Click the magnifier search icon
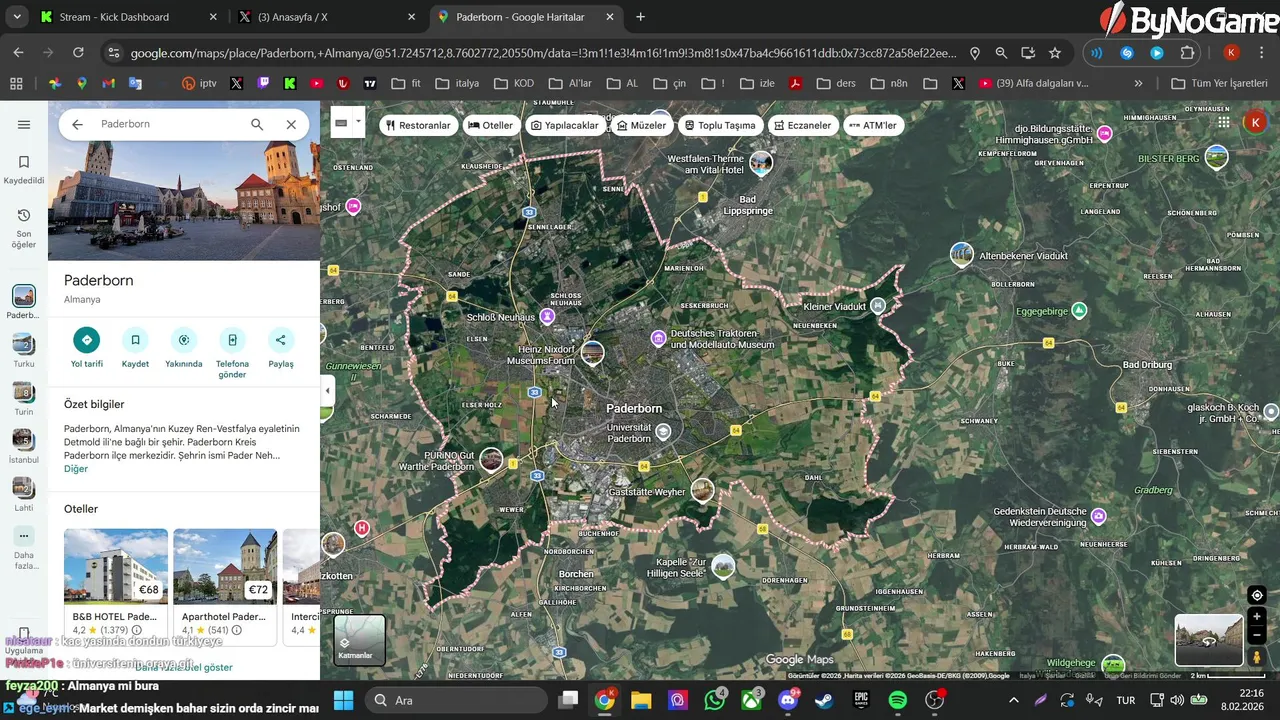This screenshot has height=720, width=1280. (257, 124)
